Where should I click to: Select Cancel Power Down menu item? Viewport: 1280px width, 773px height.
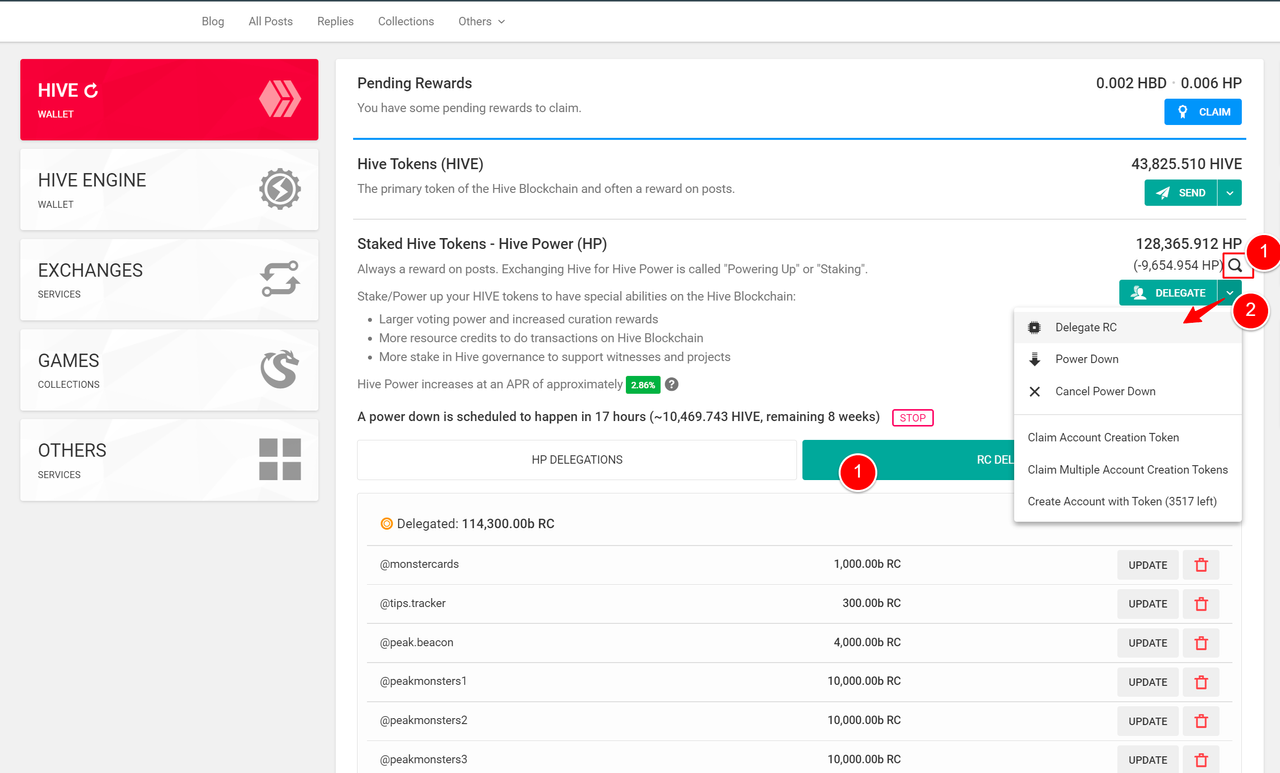point(1128,391)
